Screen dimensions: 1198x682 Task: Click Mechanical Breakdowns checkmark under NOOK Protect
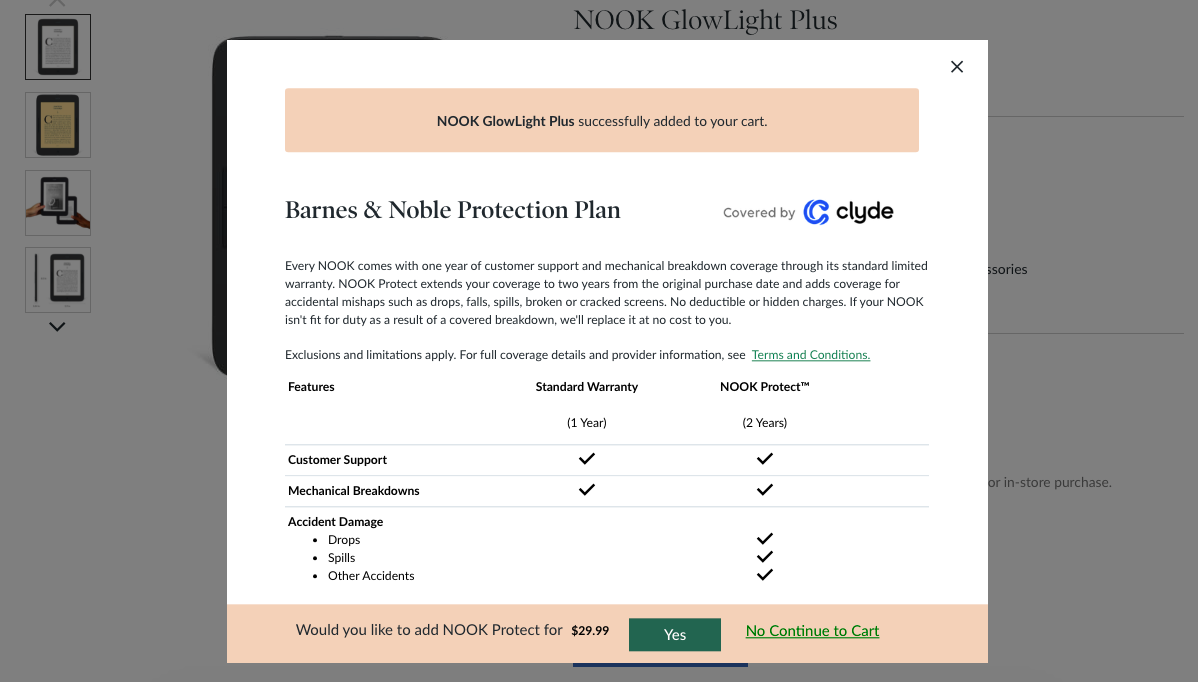click(x=764, y=490)
